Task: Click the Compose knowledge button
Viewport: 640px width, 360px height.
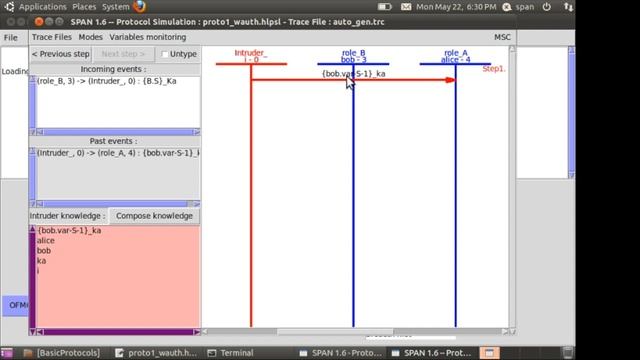Action: pos(154,216)
